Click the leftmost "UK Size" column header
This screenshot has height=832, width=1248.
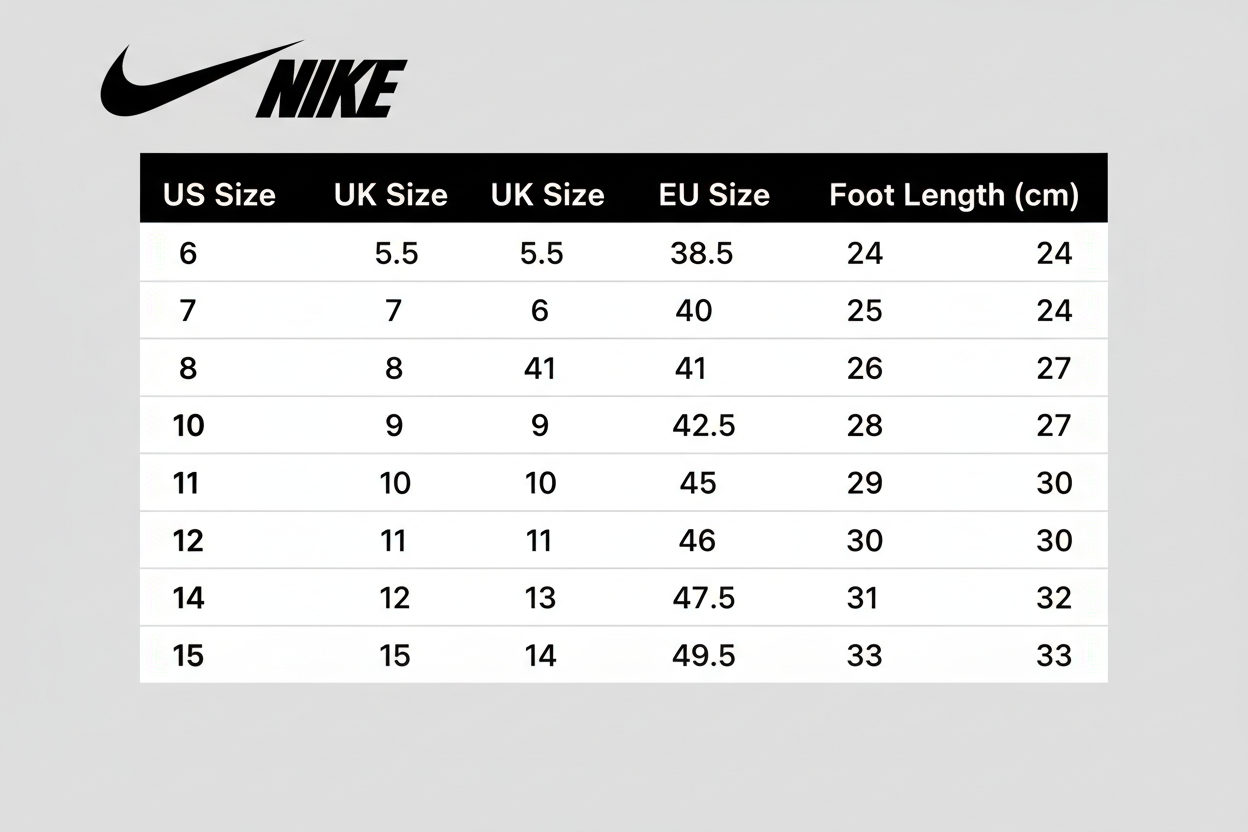[390, 194]
